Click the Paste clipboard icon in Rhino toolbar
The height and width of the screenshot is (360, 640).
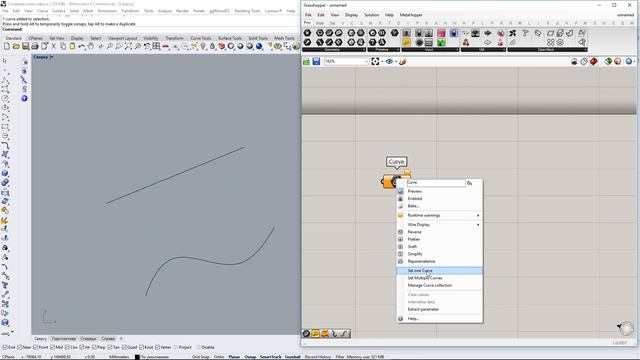tap(72, 47)
